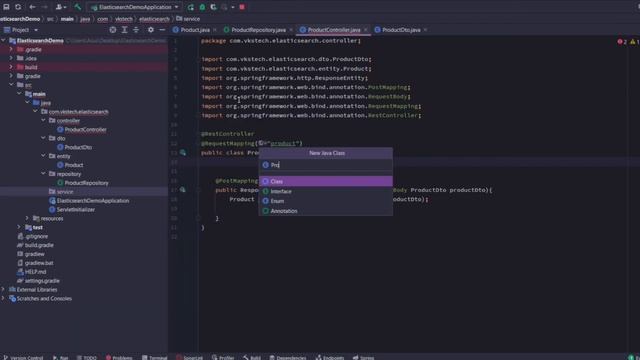Click the red Stop button
The image size is (640, 360).
point(242,7)
